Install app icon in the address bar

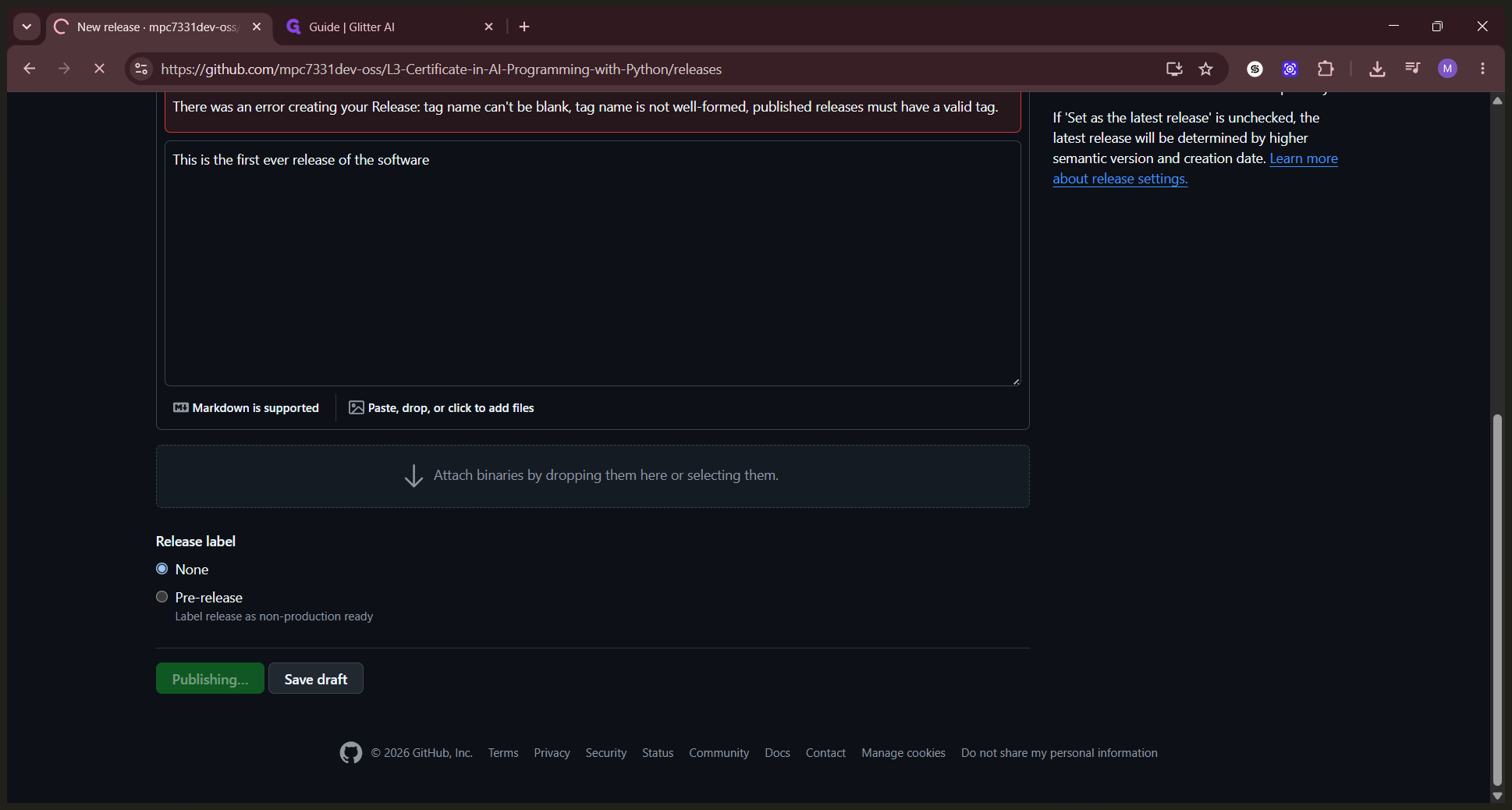1174,69
